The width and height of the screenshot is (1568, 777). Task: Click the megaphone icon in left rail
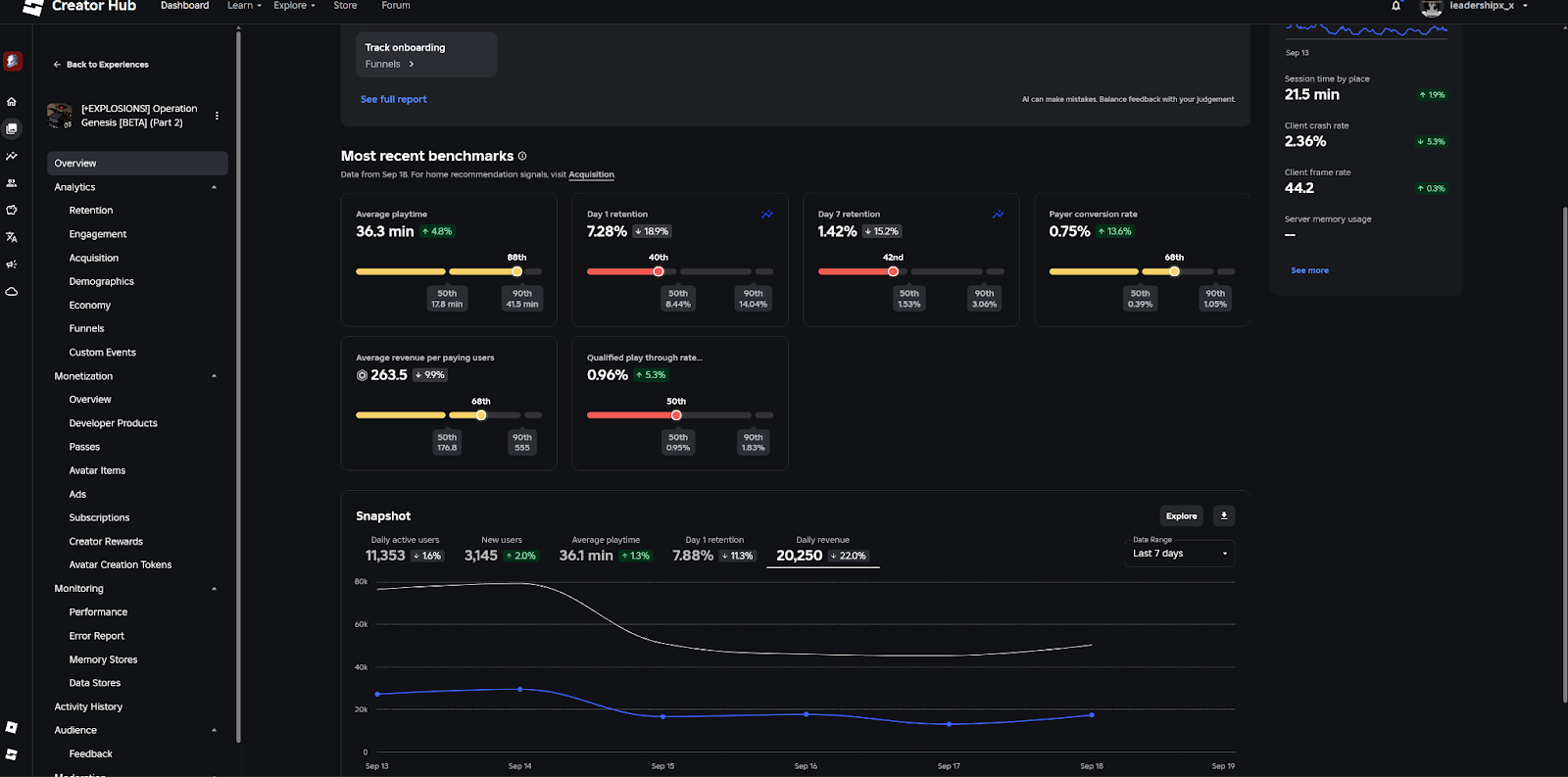12,265
